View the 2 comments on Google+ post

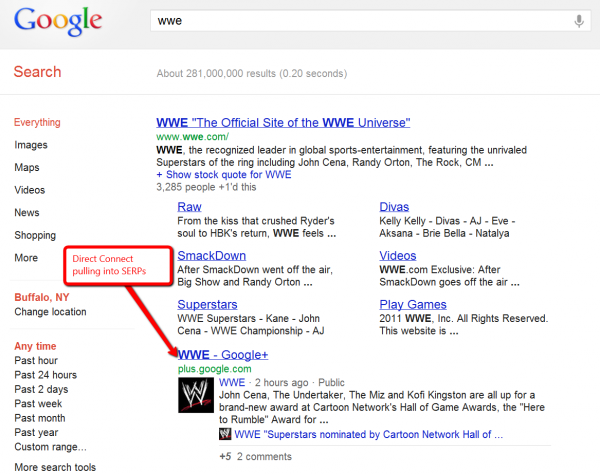pos(264,457)
